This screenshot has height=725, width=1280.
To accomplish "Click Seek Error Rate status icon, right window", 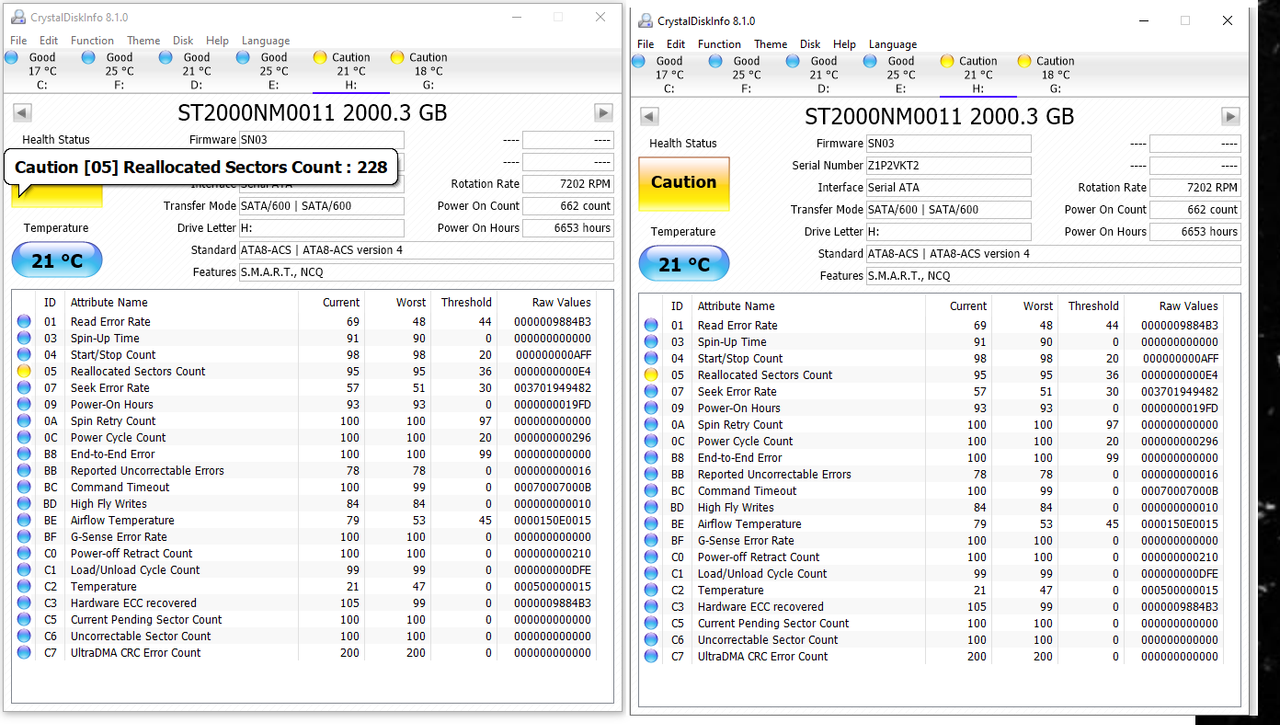I will 651,392.
